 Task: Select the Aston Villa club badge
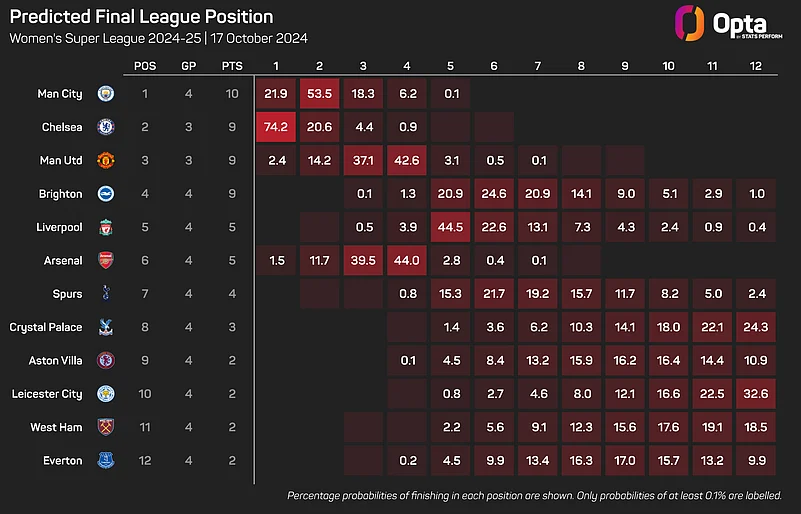(x=106, y=360)
